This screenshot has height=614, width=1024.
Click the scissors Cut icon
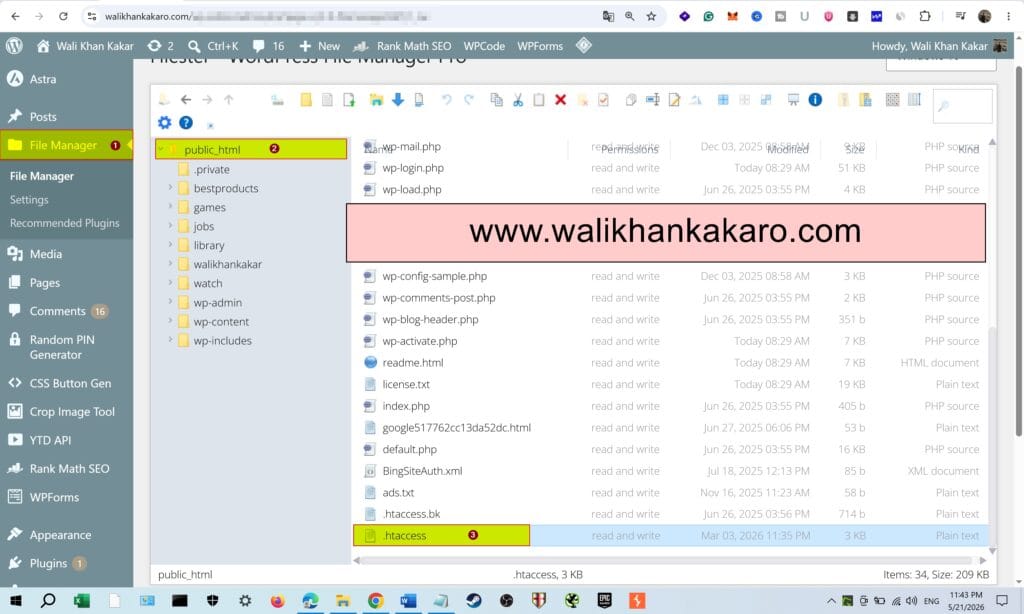pos(518,99)
